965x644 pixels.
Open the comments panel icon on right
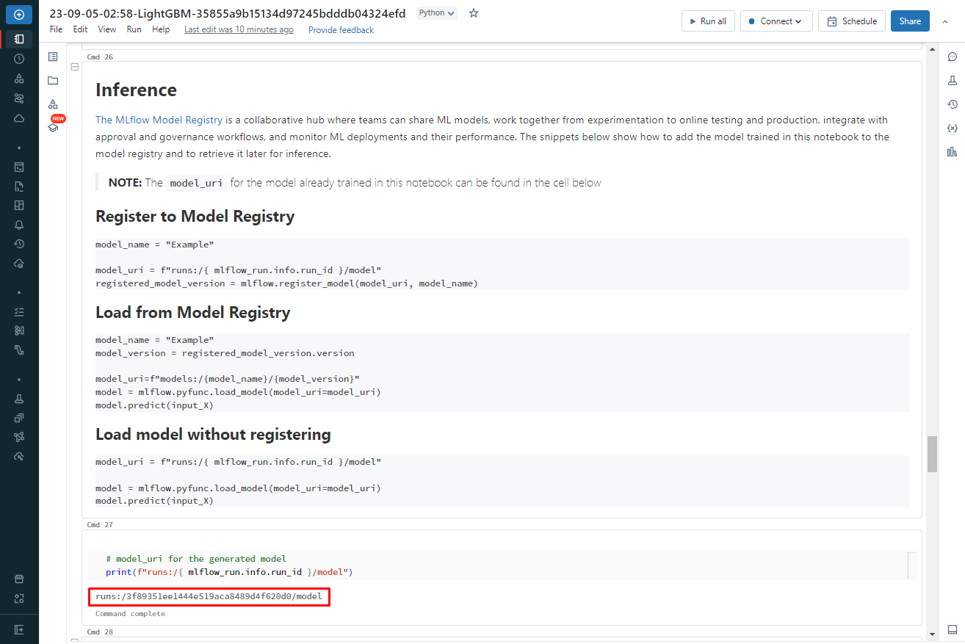(952, 57)
